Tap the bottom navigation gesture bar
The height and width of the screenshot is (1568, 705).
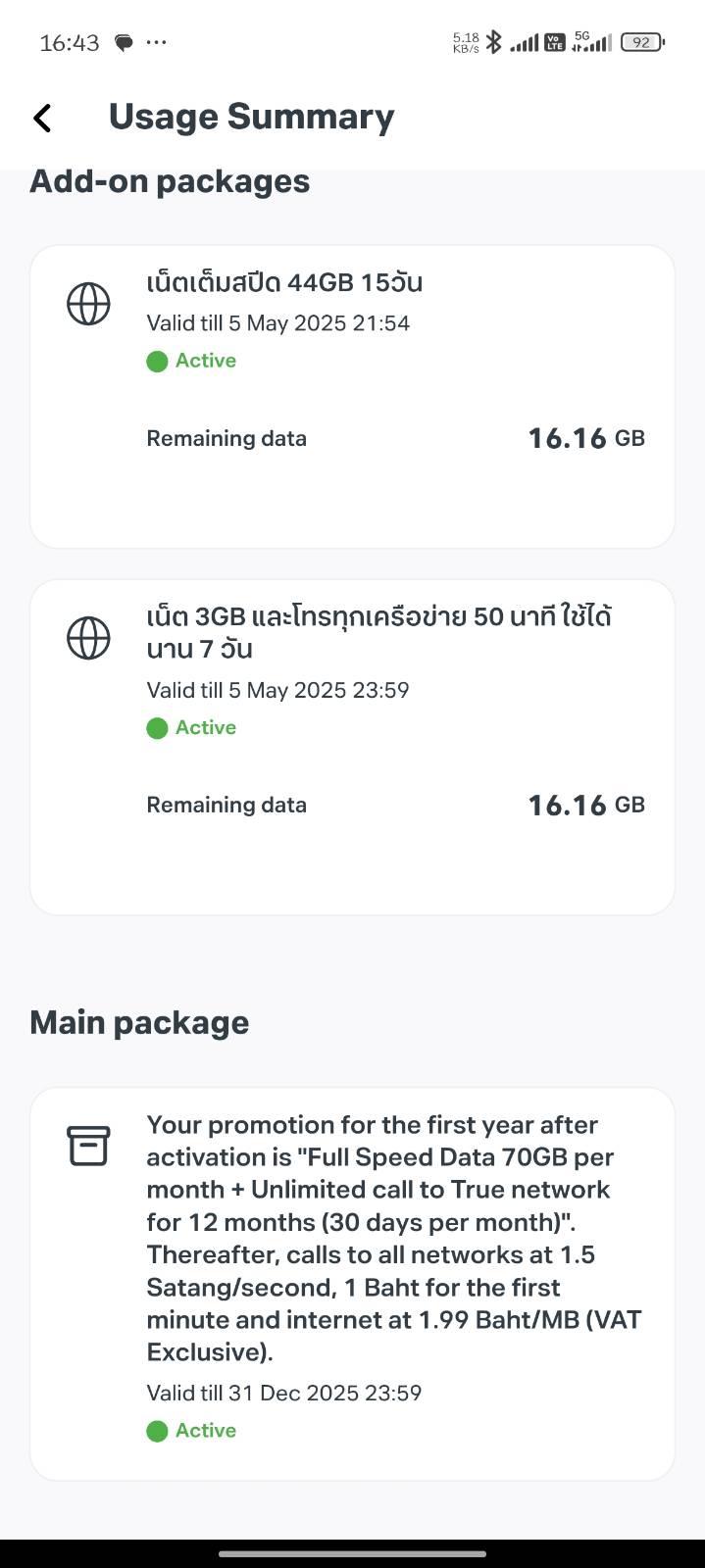coord(352,1553)
